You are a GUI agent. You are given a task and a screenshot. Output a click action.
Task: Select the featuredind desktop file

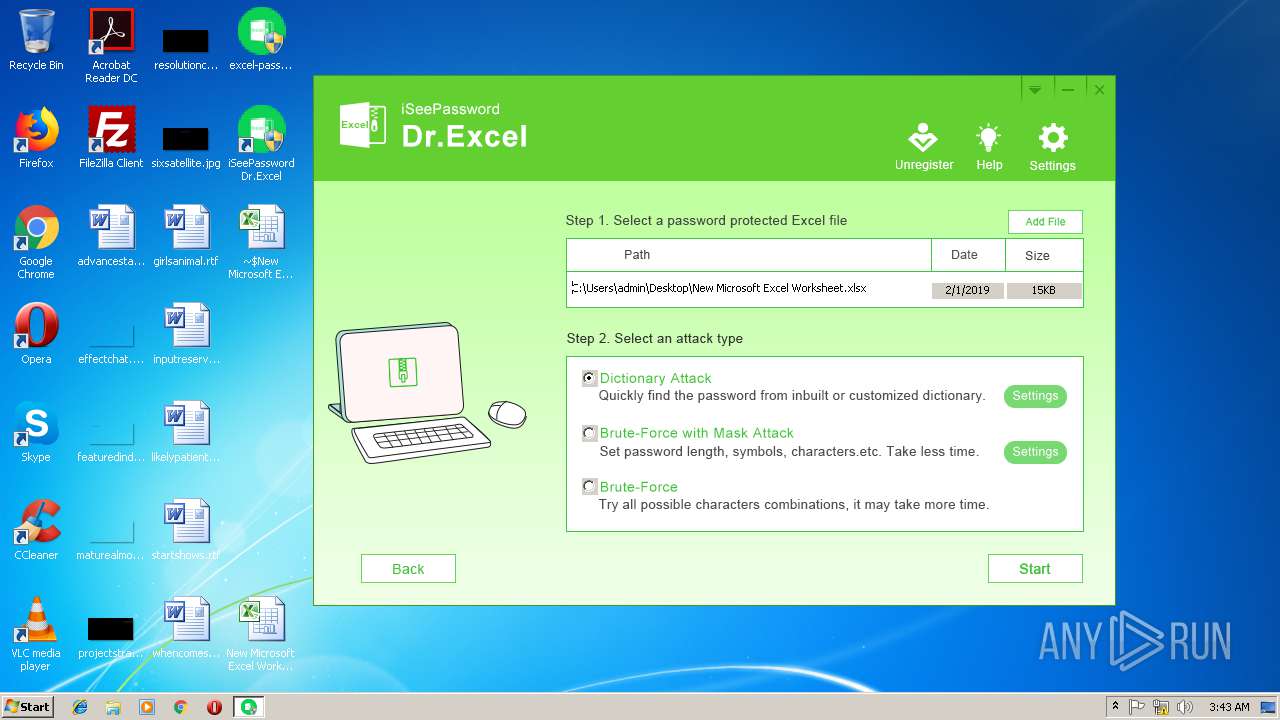tap(111, 440)
